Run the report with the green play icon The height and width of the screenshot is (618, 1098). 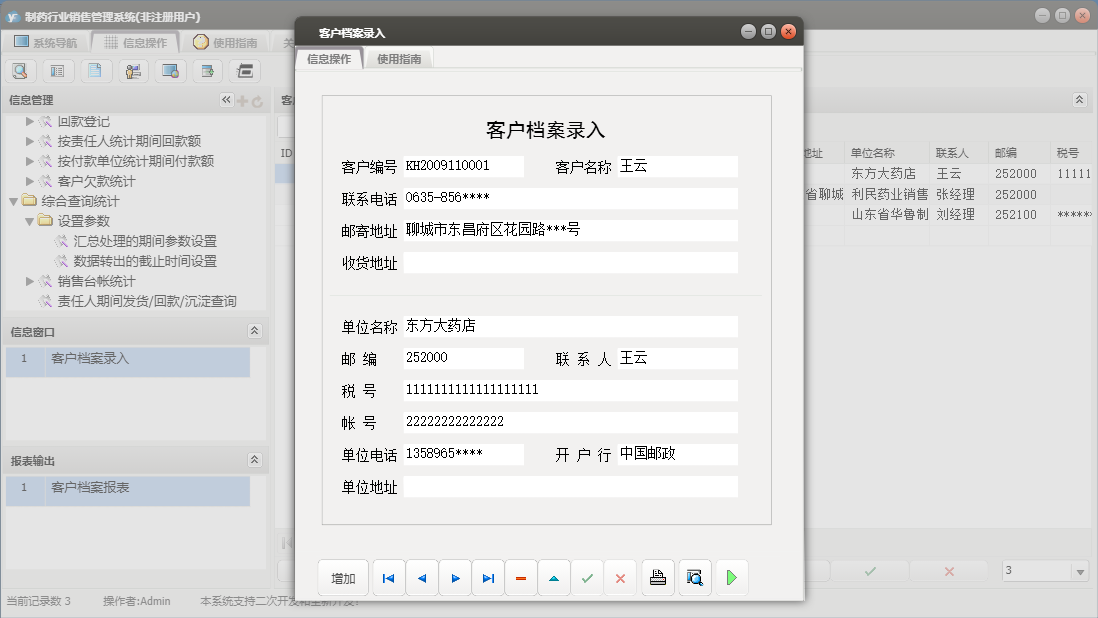[x=731, y=577]
